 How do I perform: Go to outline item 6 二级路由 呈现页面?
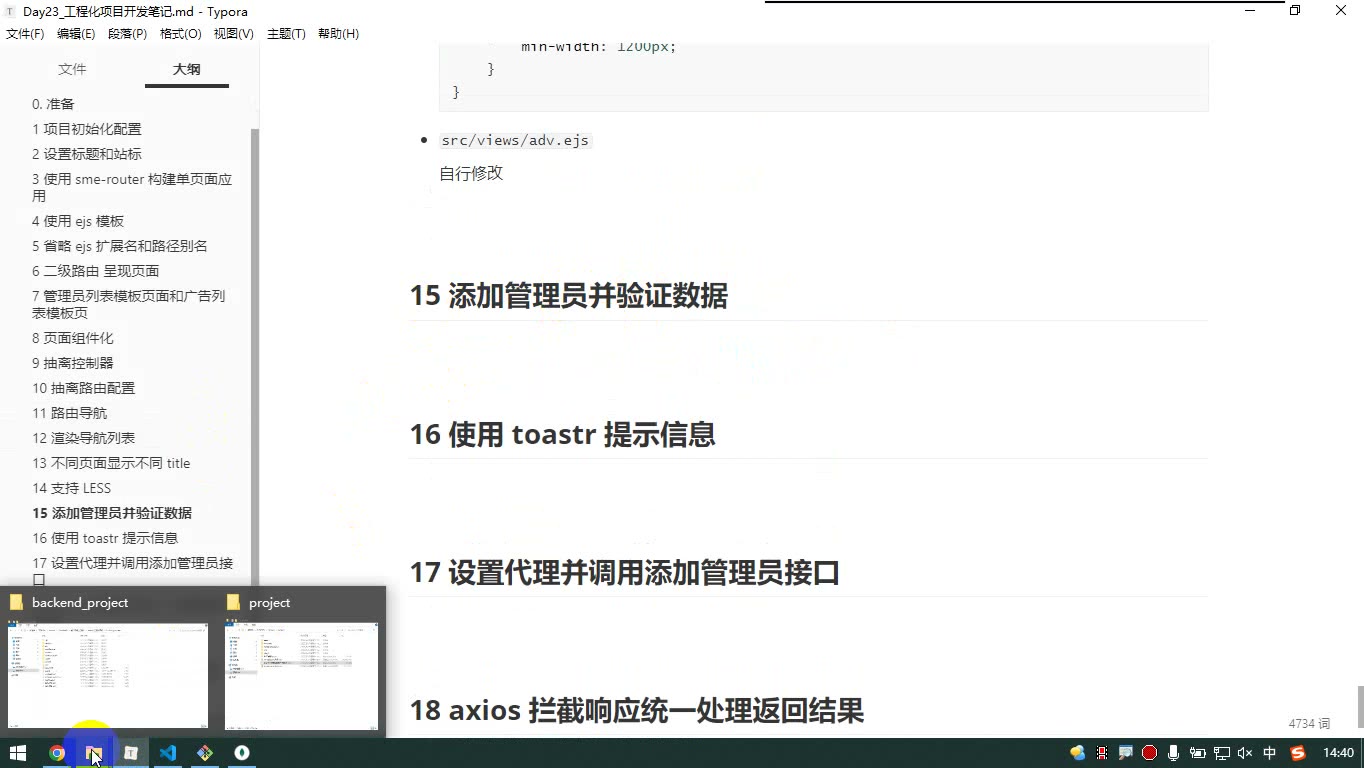pos(95,271)
